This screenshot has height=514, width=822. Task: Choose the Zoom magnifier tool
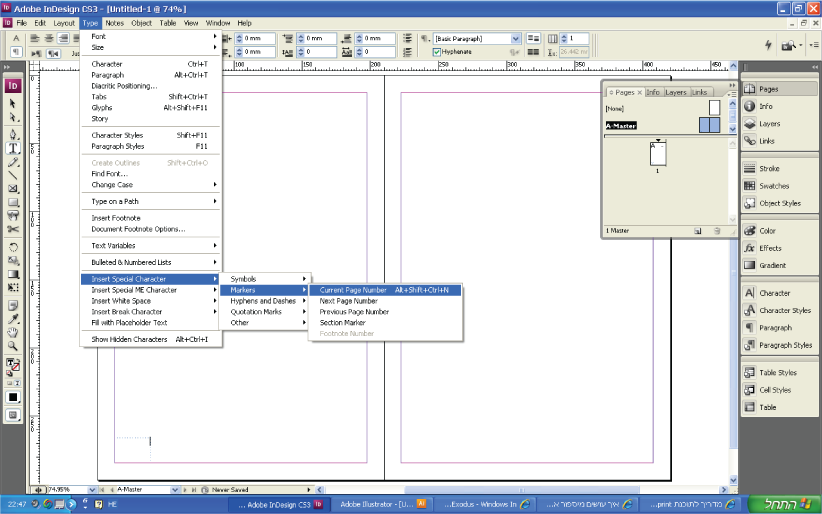(14, 346)
